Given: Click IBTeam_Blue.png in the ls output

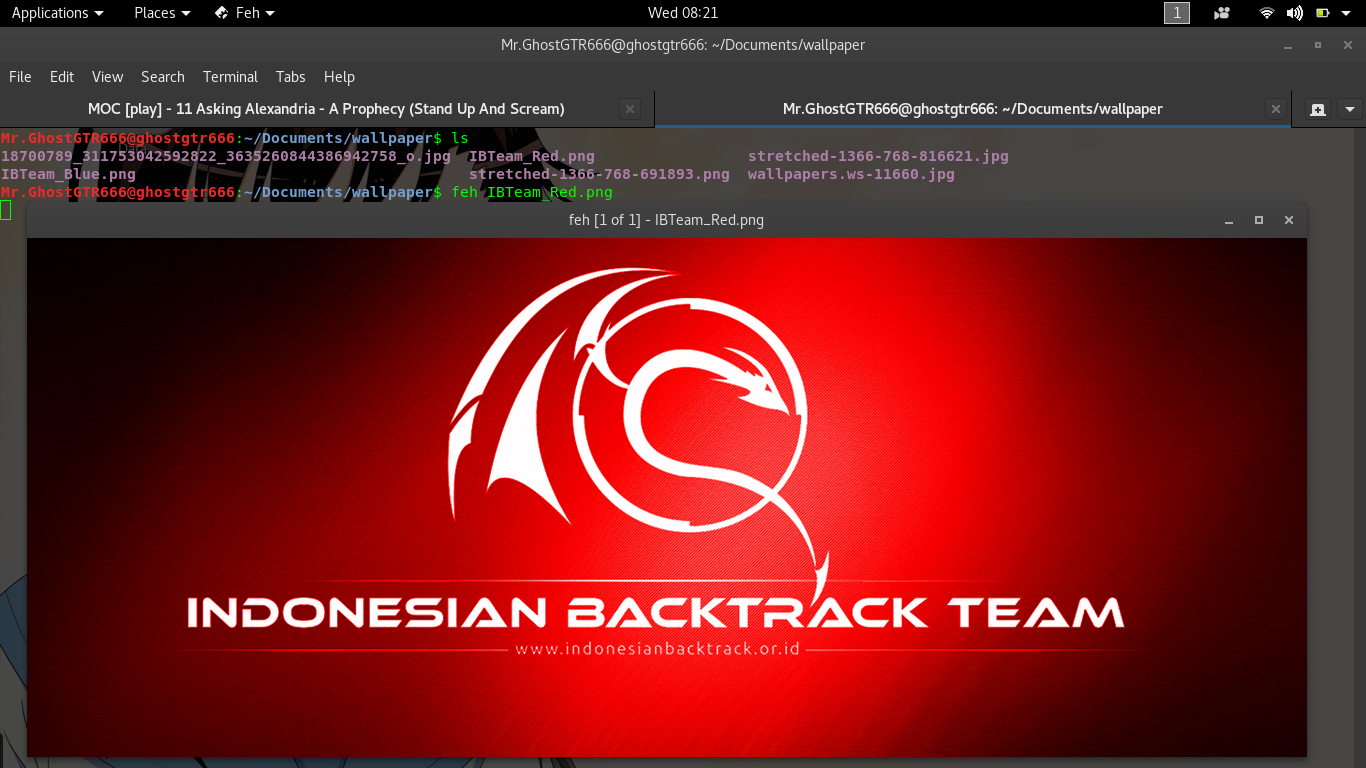Looking at the screenshot, I should [68, 174].
